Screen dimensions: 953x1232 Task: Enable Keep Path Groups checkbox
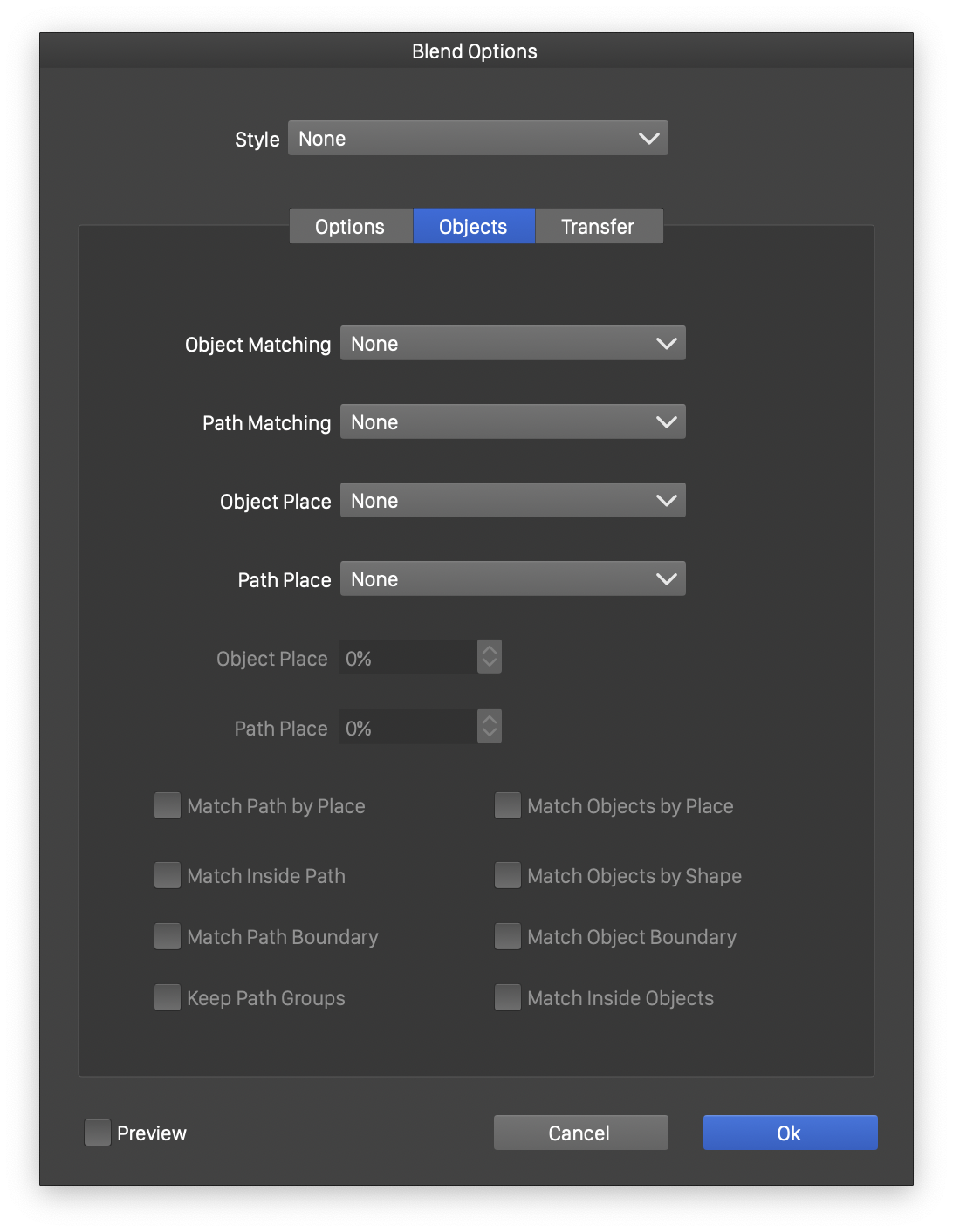click(168, 997)
